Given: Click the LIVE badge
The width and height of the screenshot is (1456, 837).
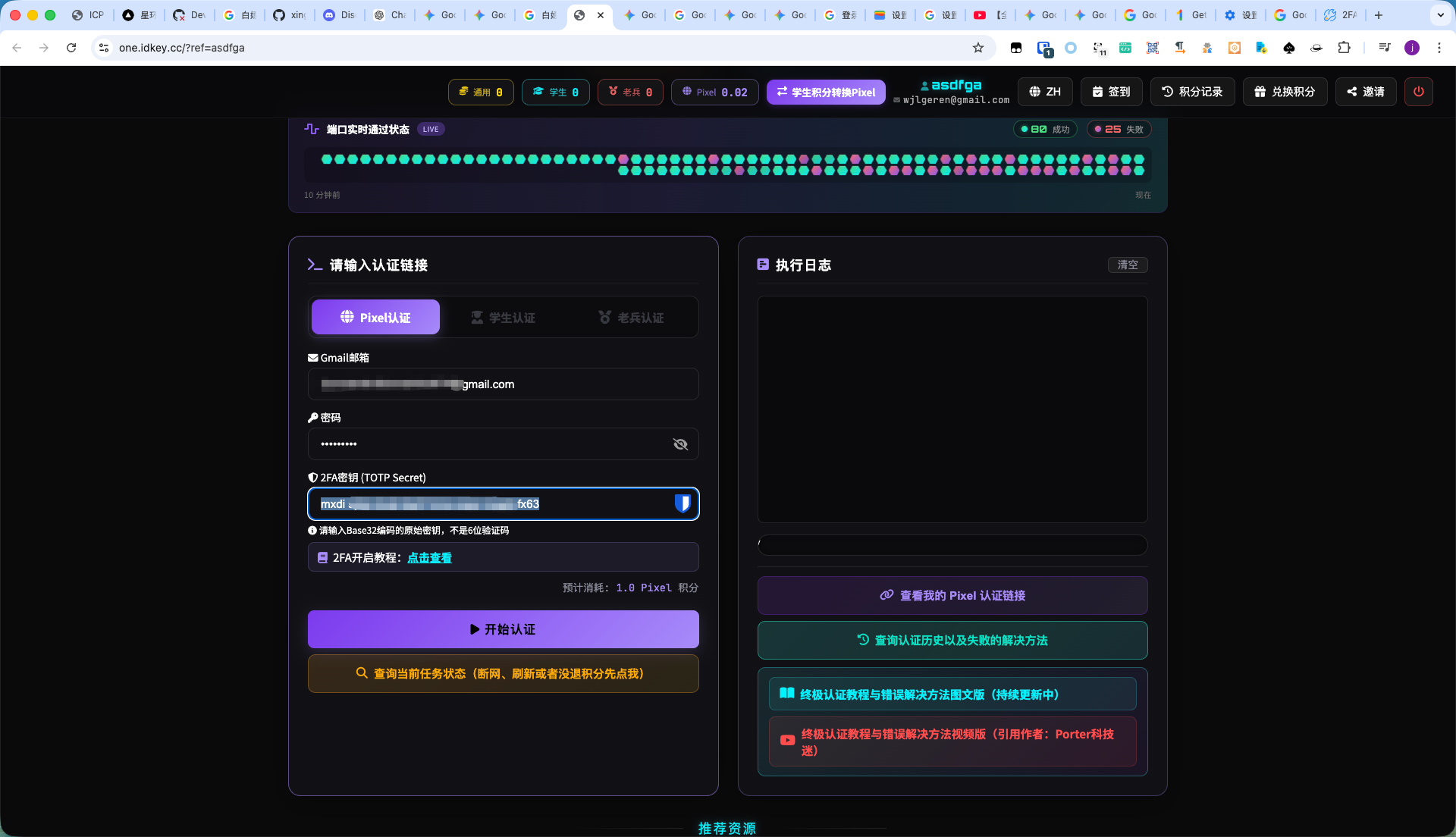Looking at the screenshot, I should tap(431, 129).
